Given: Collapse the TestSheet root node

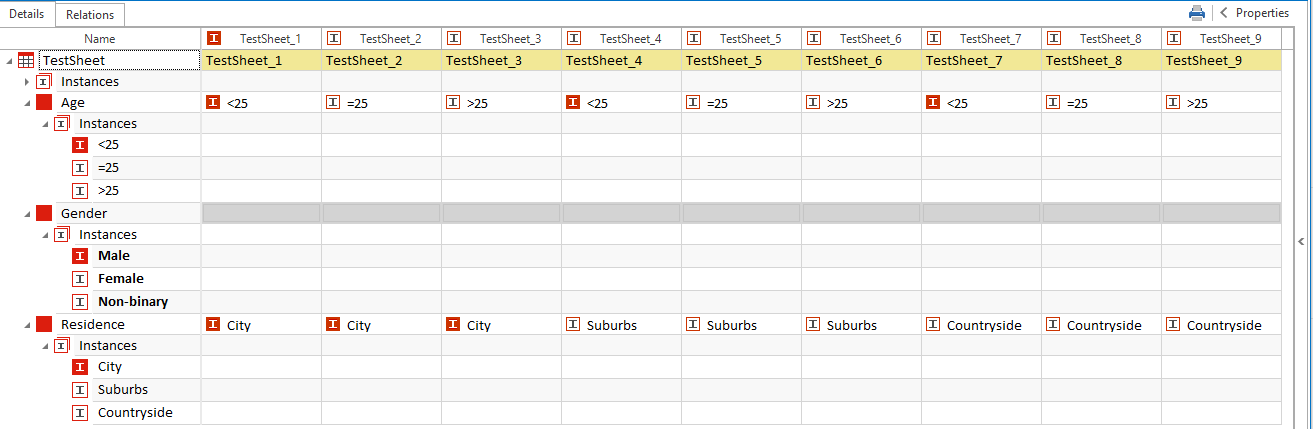Looking at the screenshot, I should (x=9, y=61).
